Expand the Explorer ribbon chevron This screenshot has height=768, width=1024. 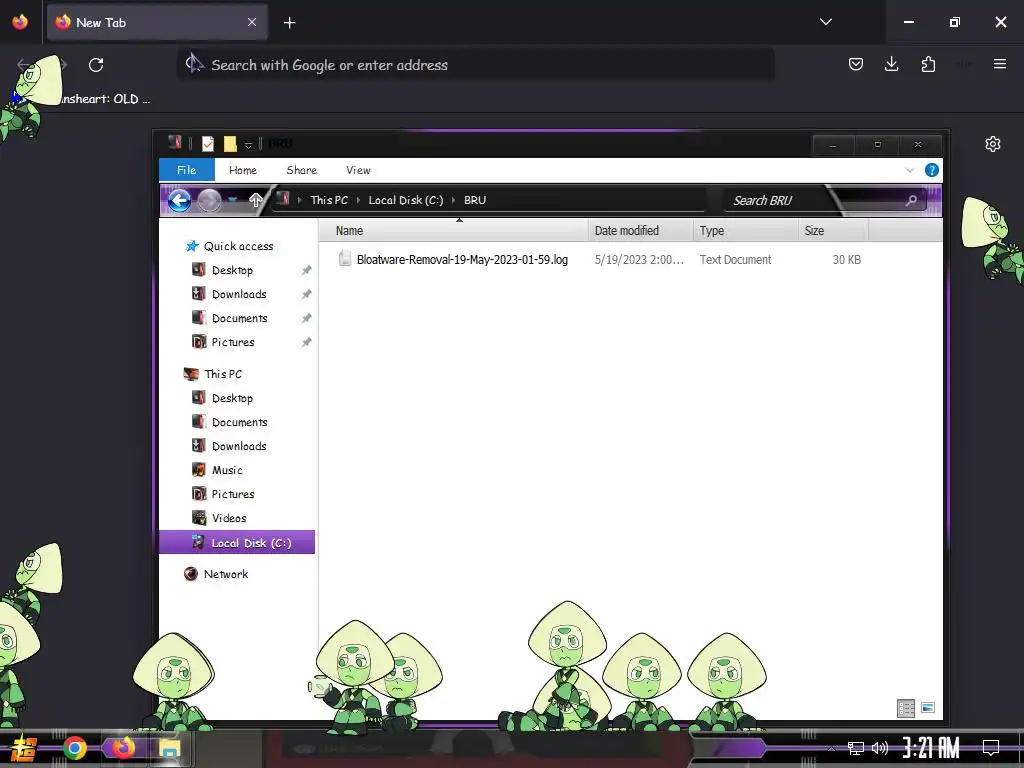point(909,170)
